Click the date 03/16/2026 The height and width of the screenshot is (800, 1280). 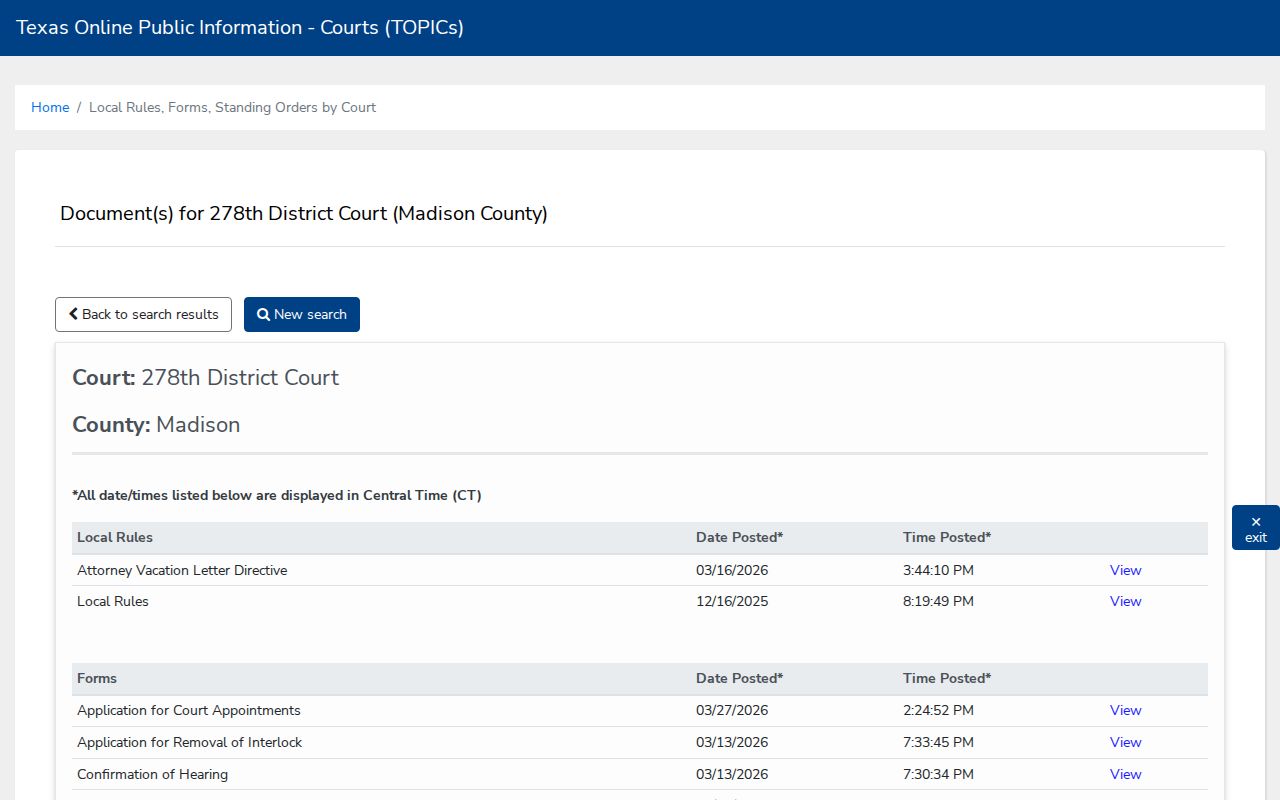732,570
